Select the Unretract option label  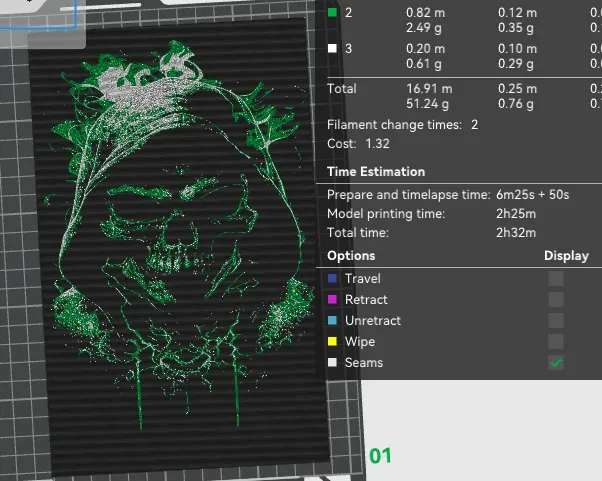(373, 321)
